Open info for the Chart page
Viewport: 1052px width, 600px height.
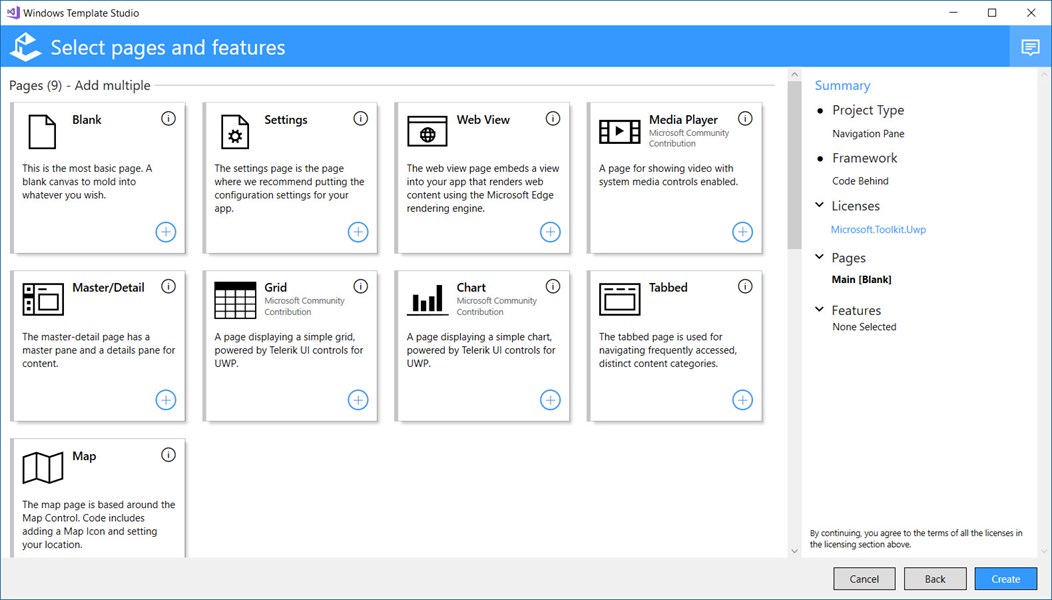click(x=553, y=287)
